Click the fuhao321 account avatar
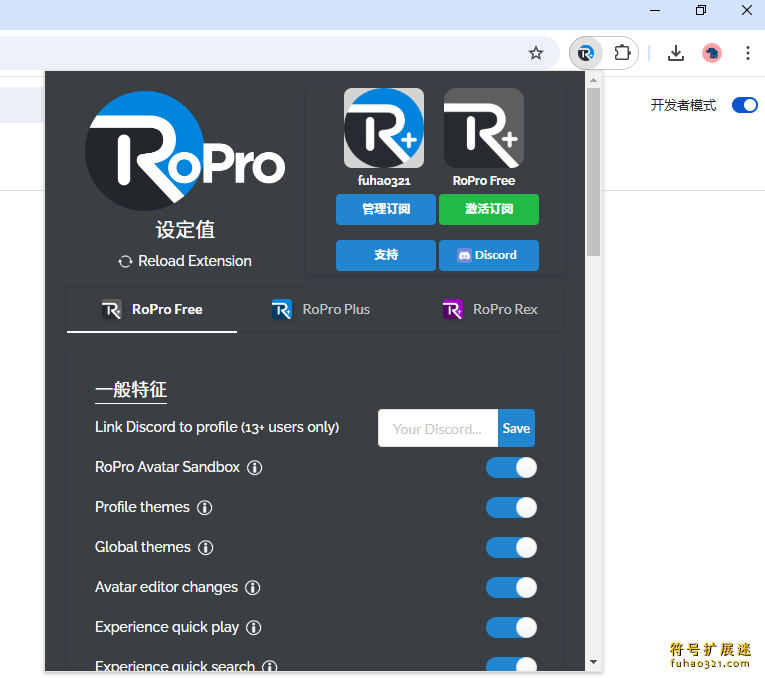Viewport: 765px width, 678px height. pyautogui.click(x=383, y=128)
